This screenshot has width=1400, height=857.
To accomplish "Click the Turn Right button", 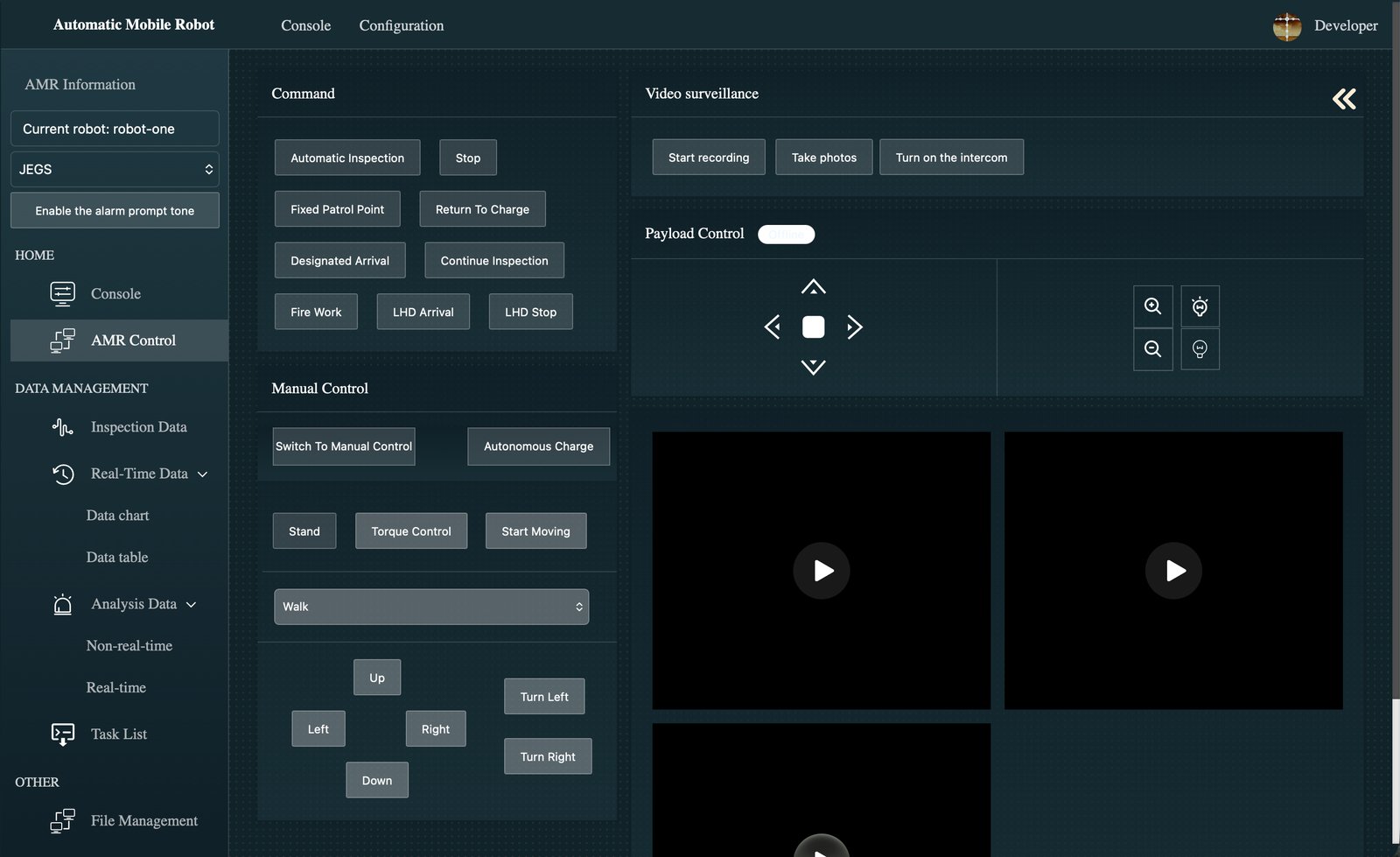I will click(548, 756).
